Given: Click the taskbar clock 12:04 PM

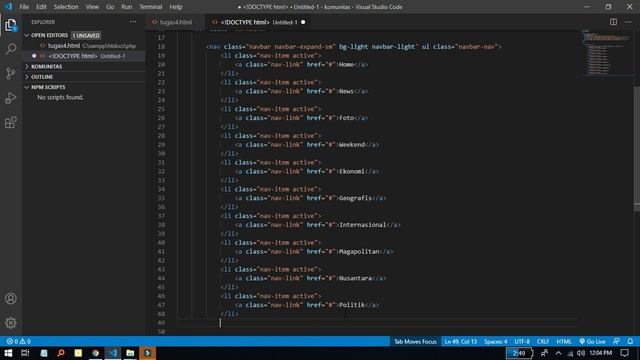Looking at the screenshot, I should point(600,353).
